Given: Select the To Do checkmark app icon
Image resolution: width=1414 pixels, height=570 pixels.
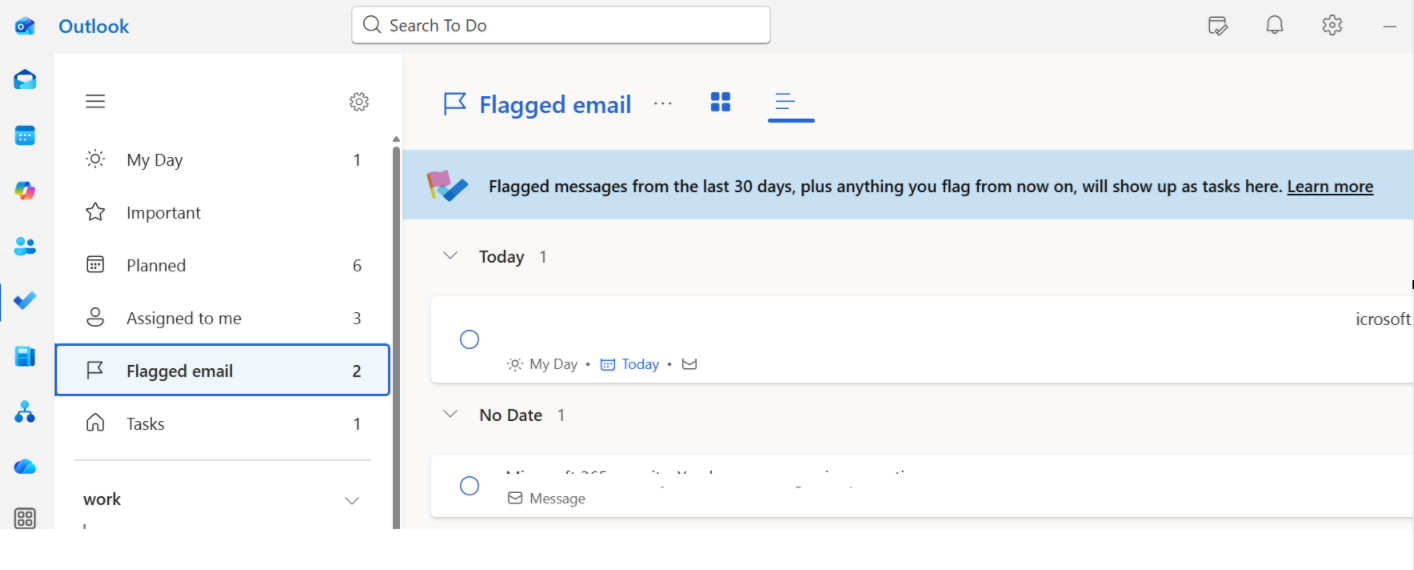Looking at the screenshot, I should [x=25, y=301].
